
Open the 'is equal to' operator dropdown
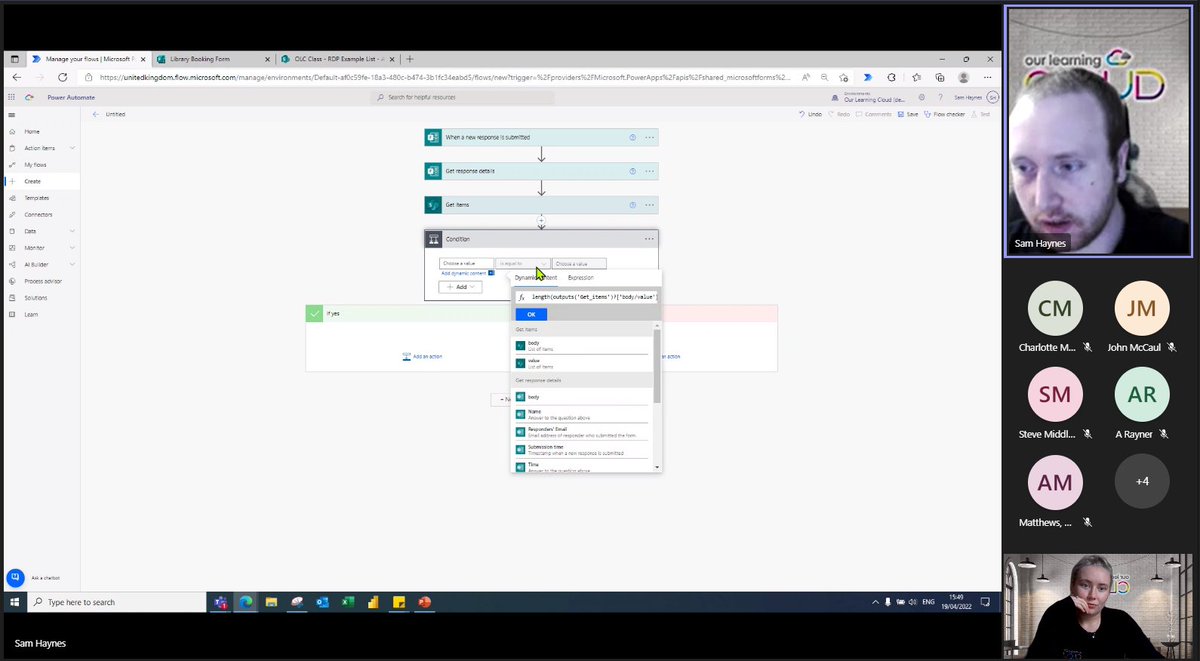click(522, 264)
